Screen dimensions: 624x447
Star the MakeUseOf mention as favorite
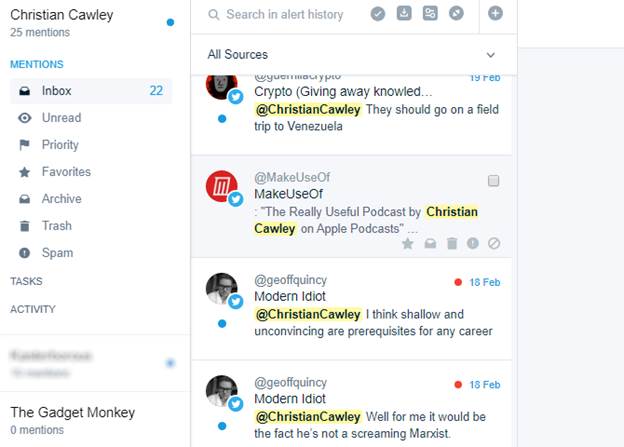pyautogui.click(x=408, y=243)
